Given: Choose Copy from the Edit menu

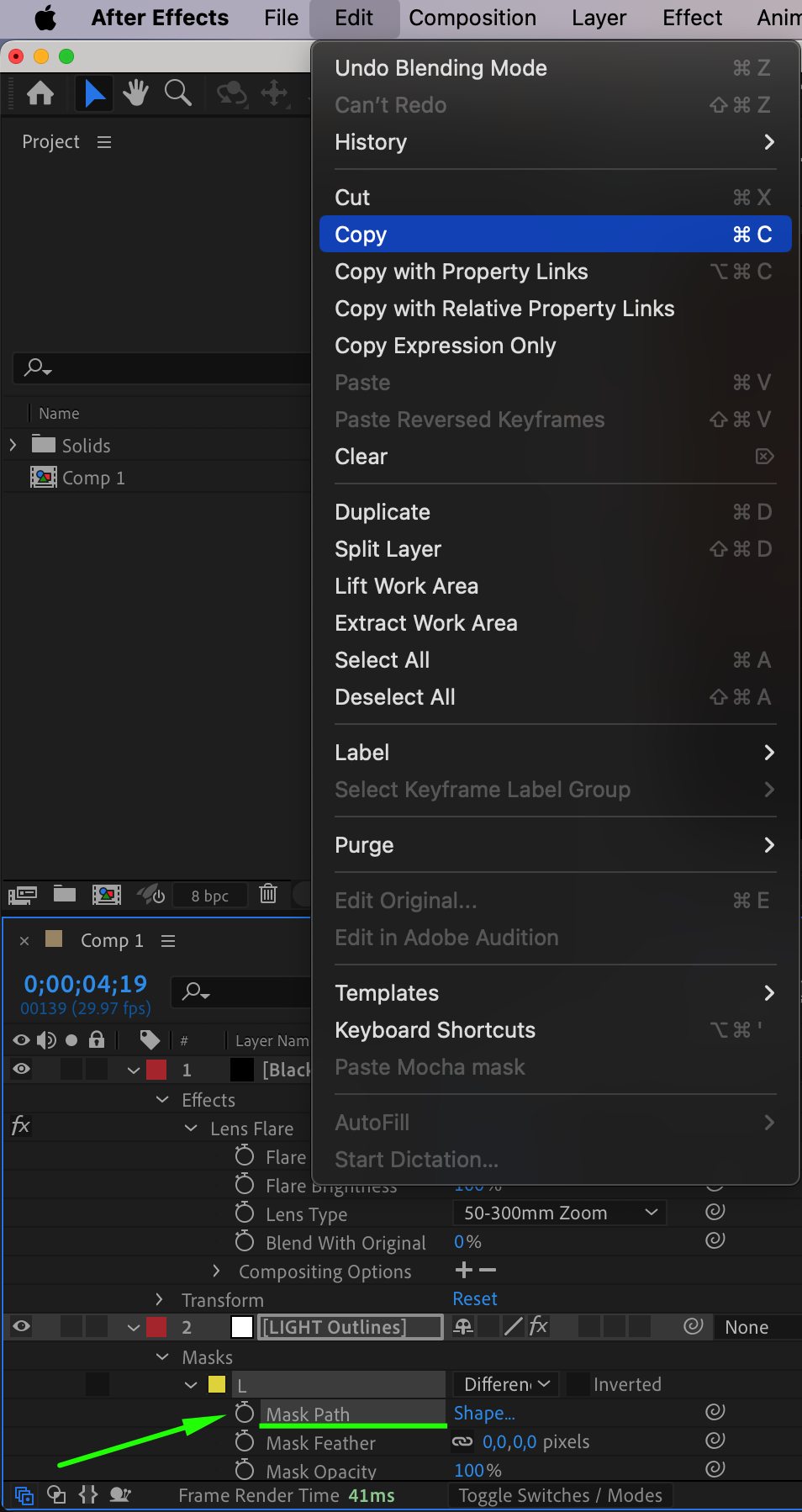Looking at the screenshot, I should [555, 235].
